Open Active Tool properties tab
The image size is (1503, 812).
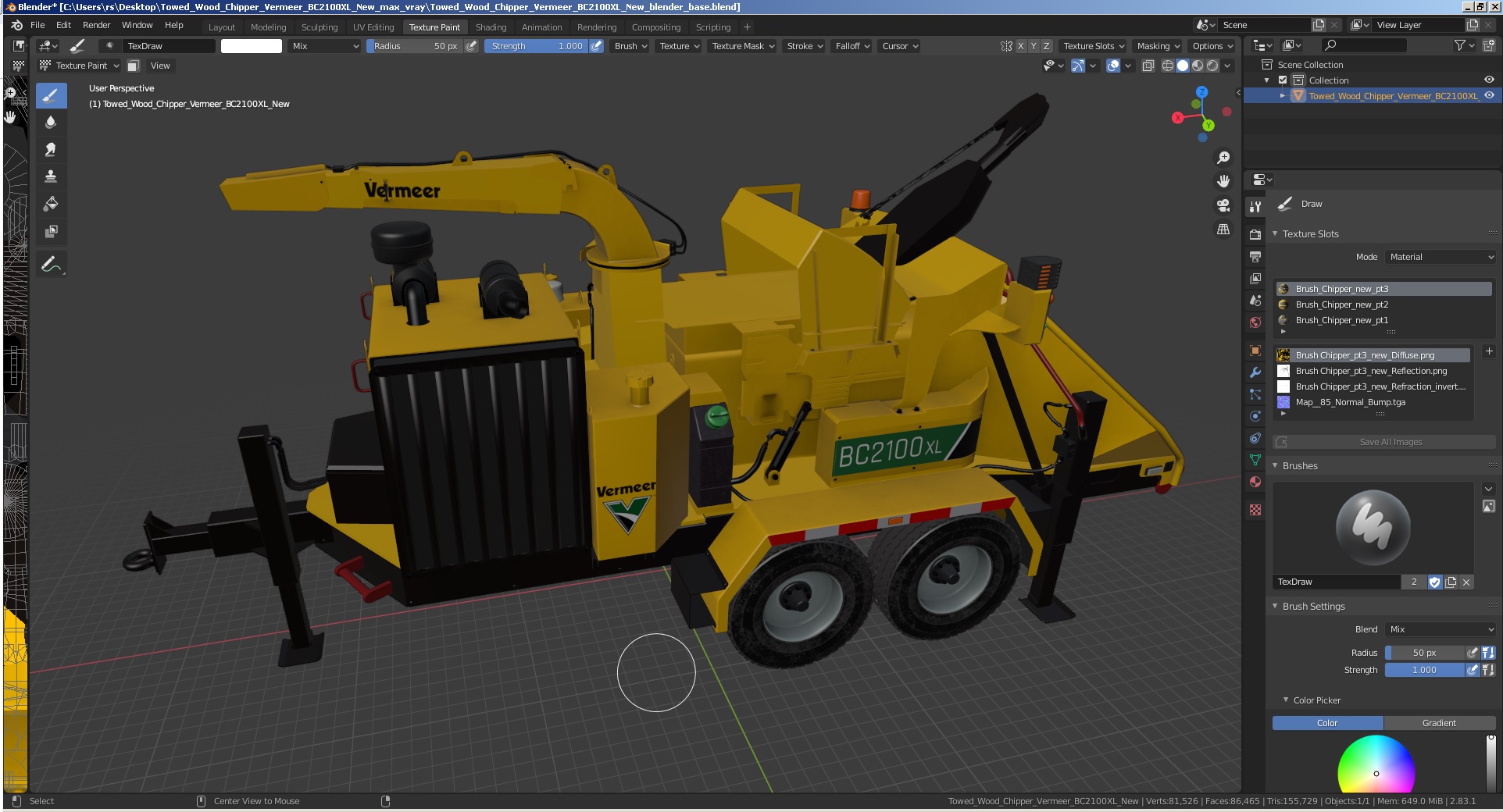point(1255,207)
